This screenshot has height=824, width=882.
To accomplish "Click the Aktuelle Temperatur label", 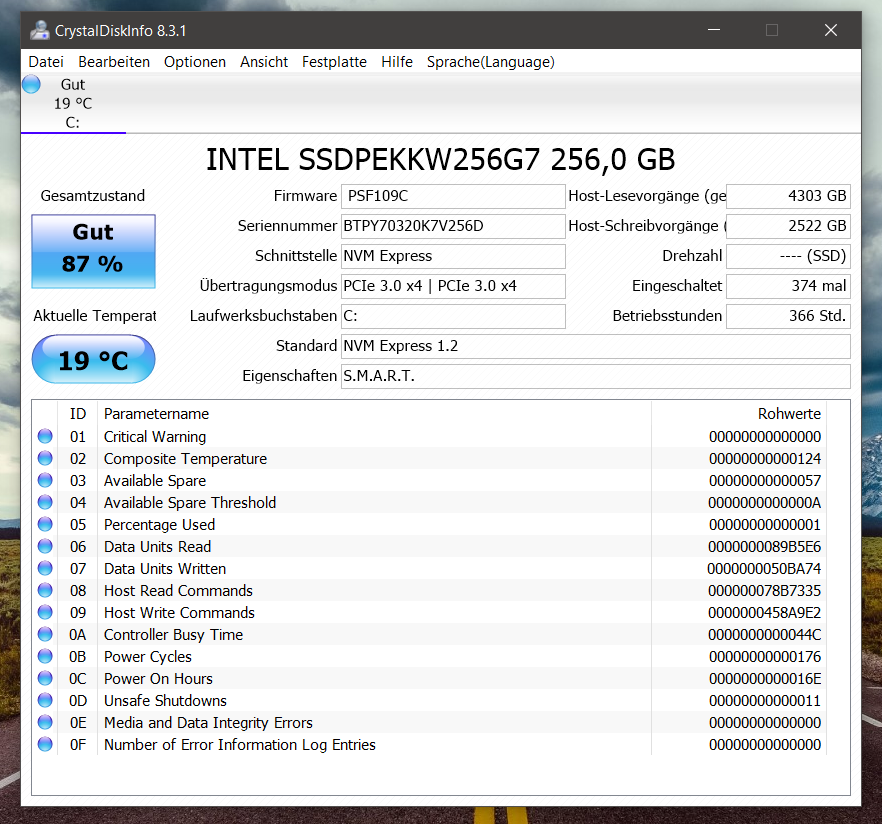I will pos(94,316).
